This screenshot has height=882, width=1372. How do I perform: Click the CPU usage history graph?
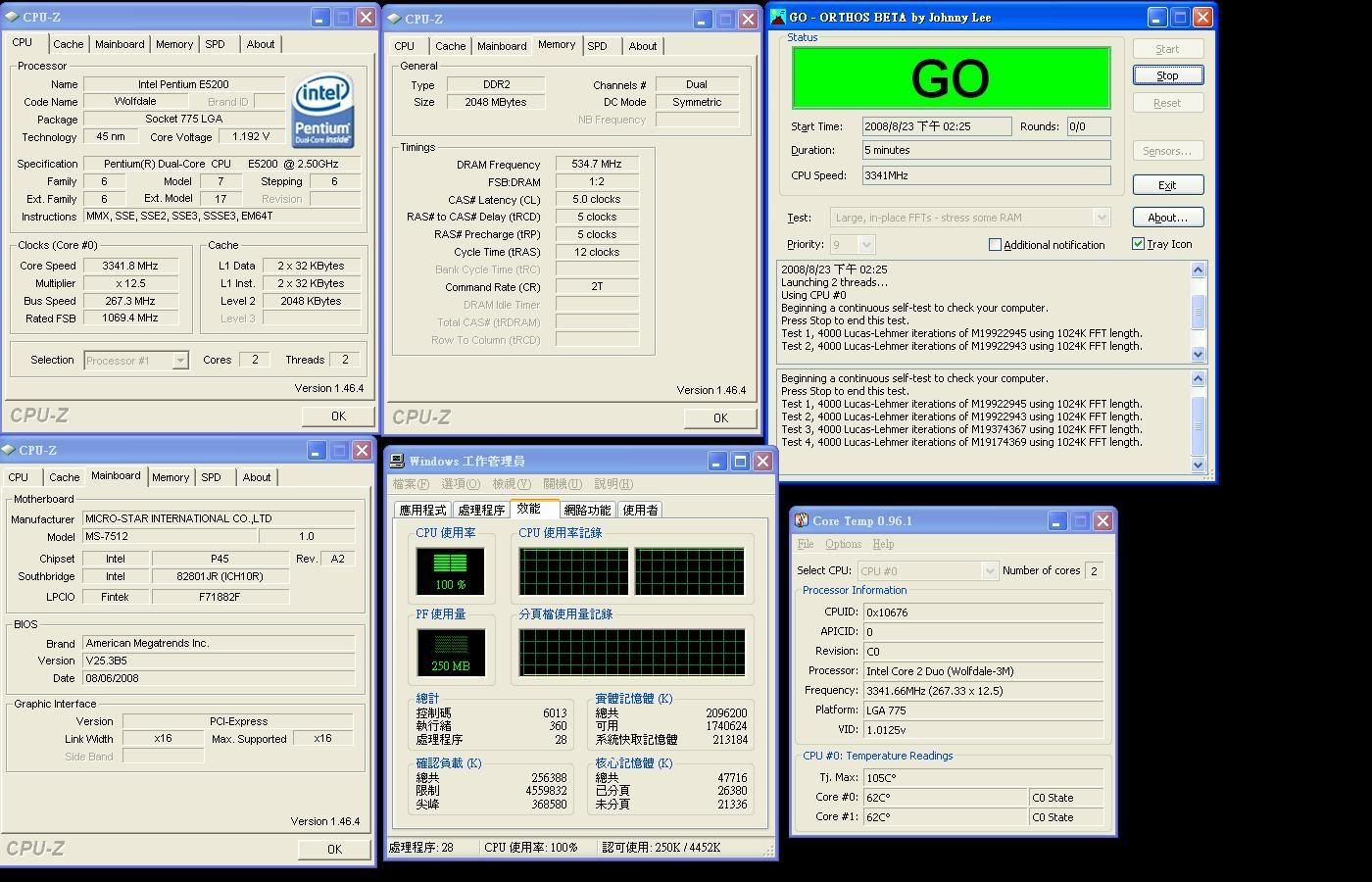point(632,571)
